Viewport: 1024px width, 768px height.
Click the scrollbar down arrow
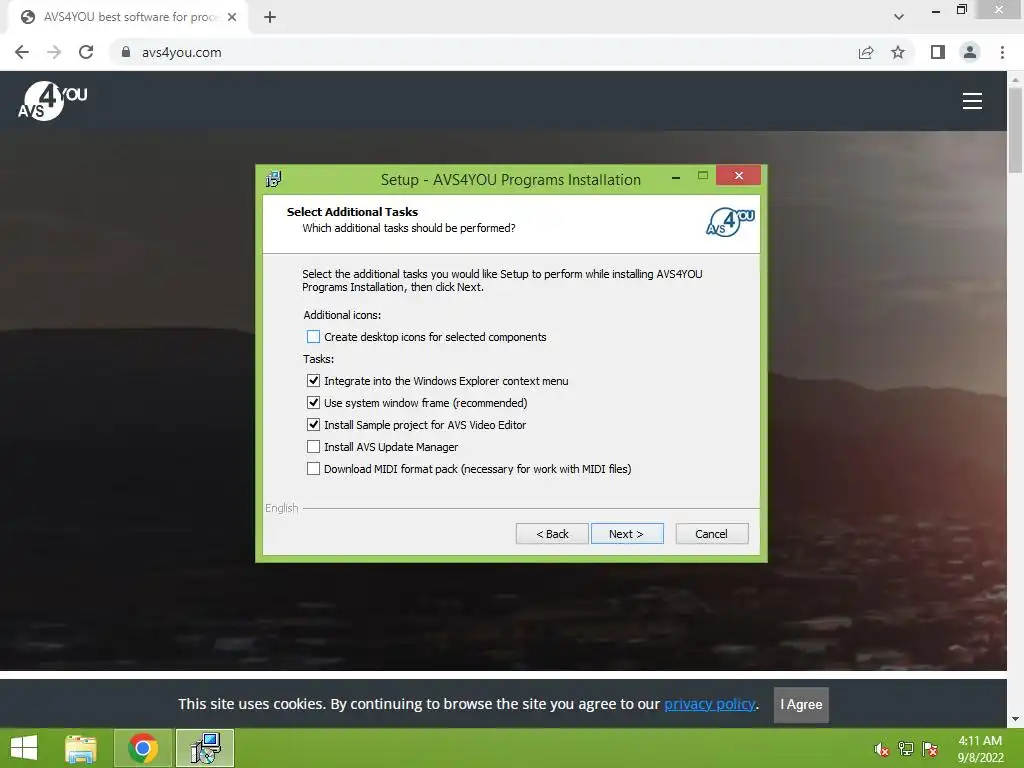click(x=1015, y=719)
